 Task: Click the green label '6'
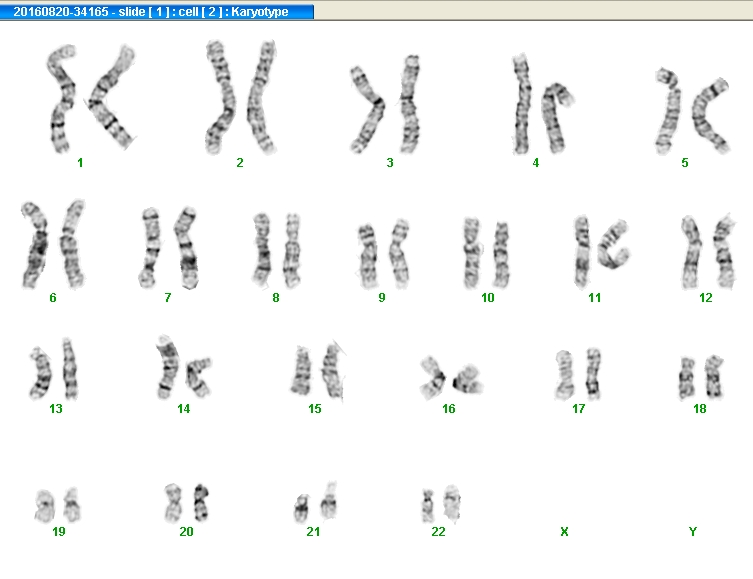point(53,298)
